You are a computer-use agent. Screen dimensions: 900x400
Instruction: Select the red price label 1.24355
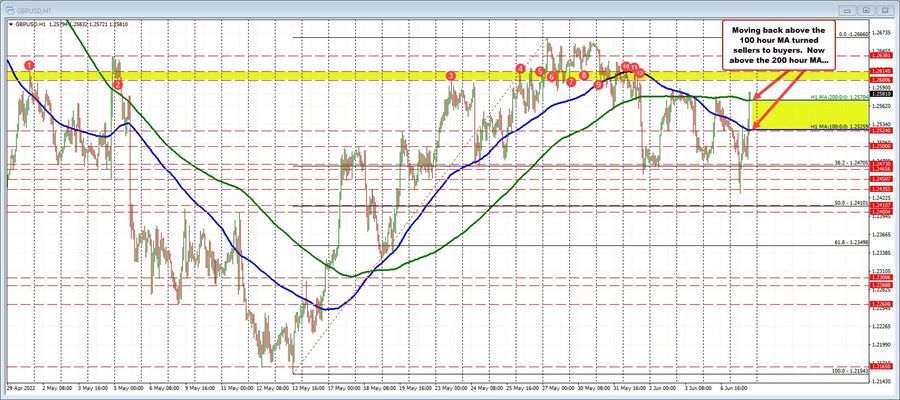882,189
